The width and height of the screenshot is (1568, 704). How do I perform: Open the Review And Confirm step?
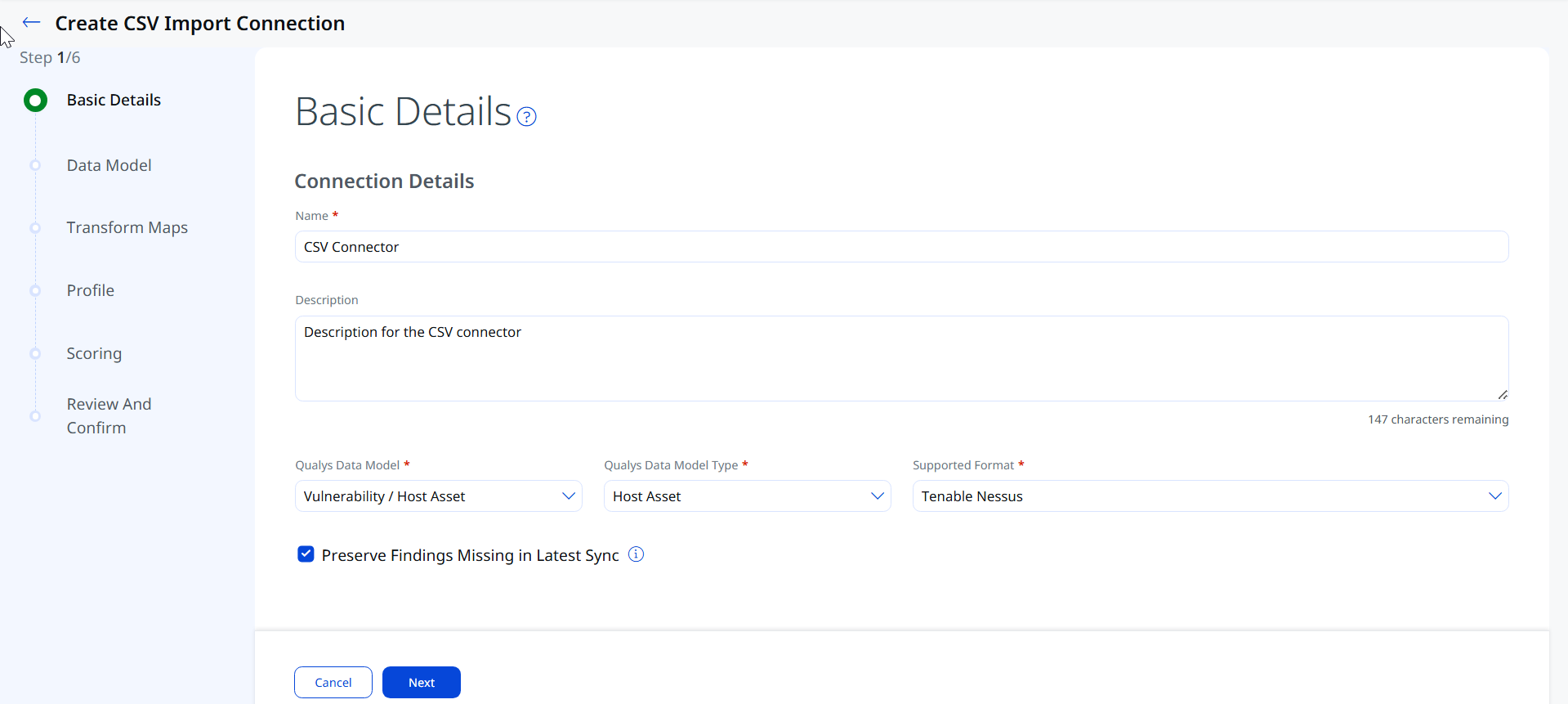click(x=109, y=415)
